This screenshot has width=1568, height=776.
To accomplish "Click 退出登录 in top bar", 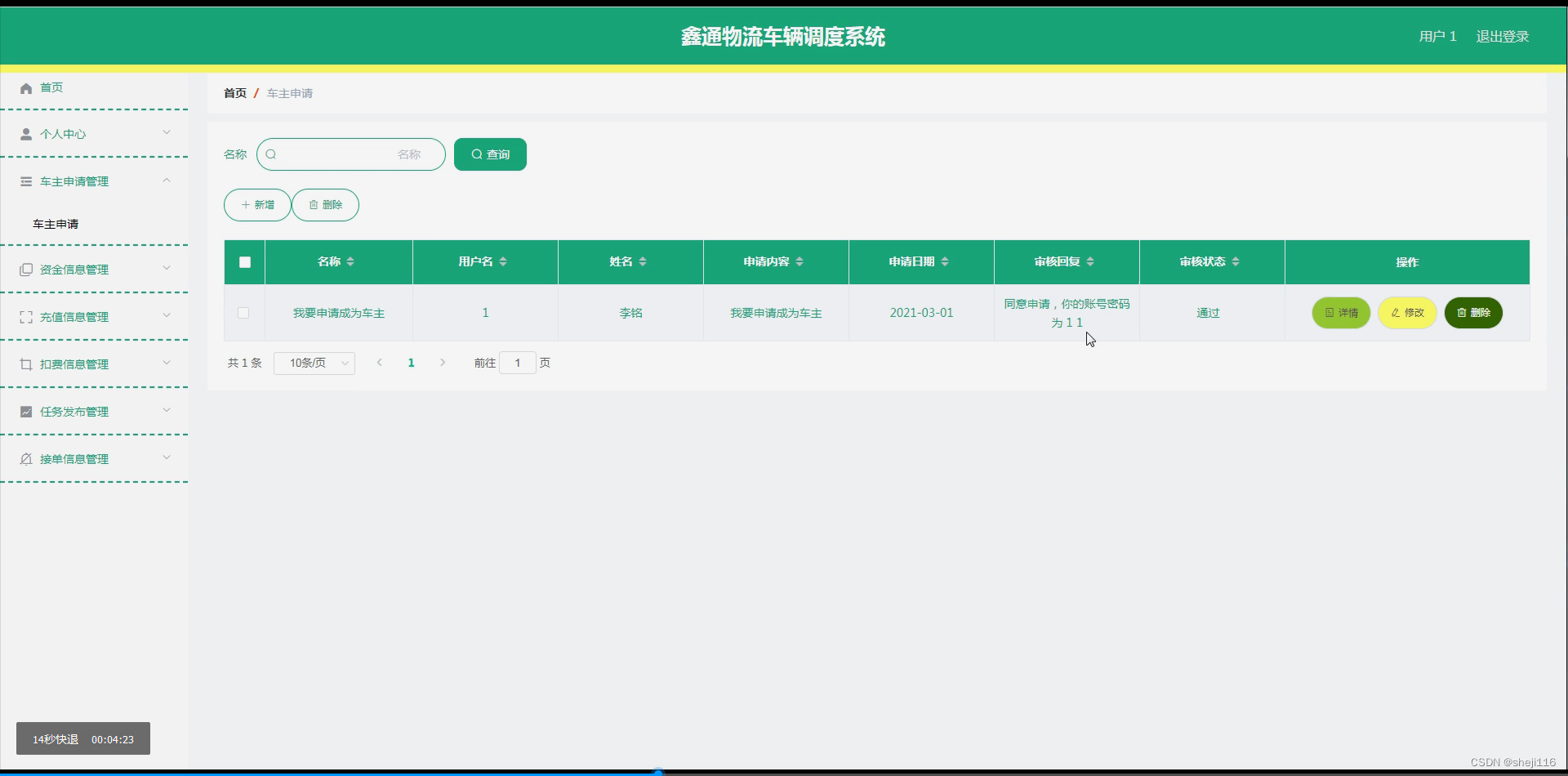I will pyautogui.click(x=1503, y=36).
